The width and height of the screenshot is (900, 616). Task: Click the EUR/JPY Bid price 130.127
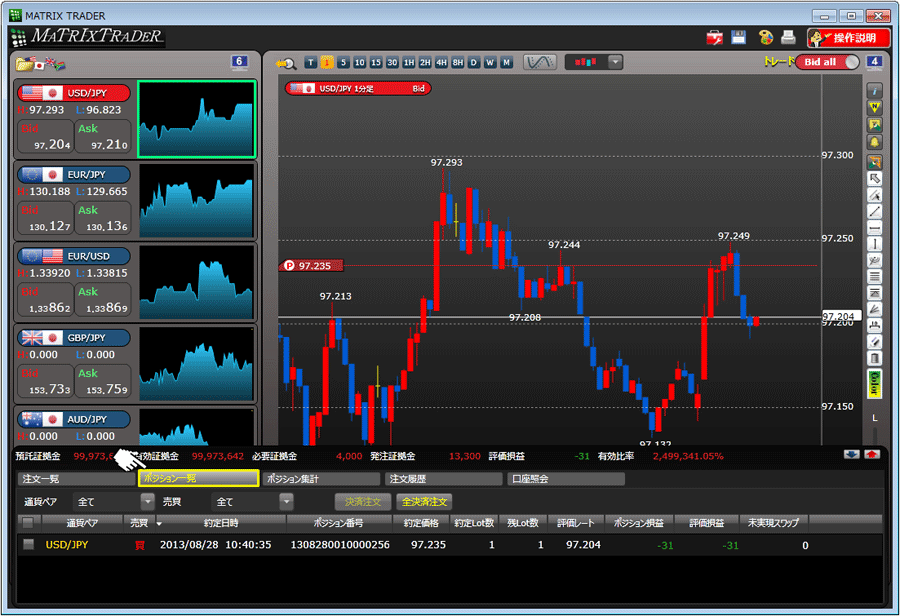tap(46, 218)
